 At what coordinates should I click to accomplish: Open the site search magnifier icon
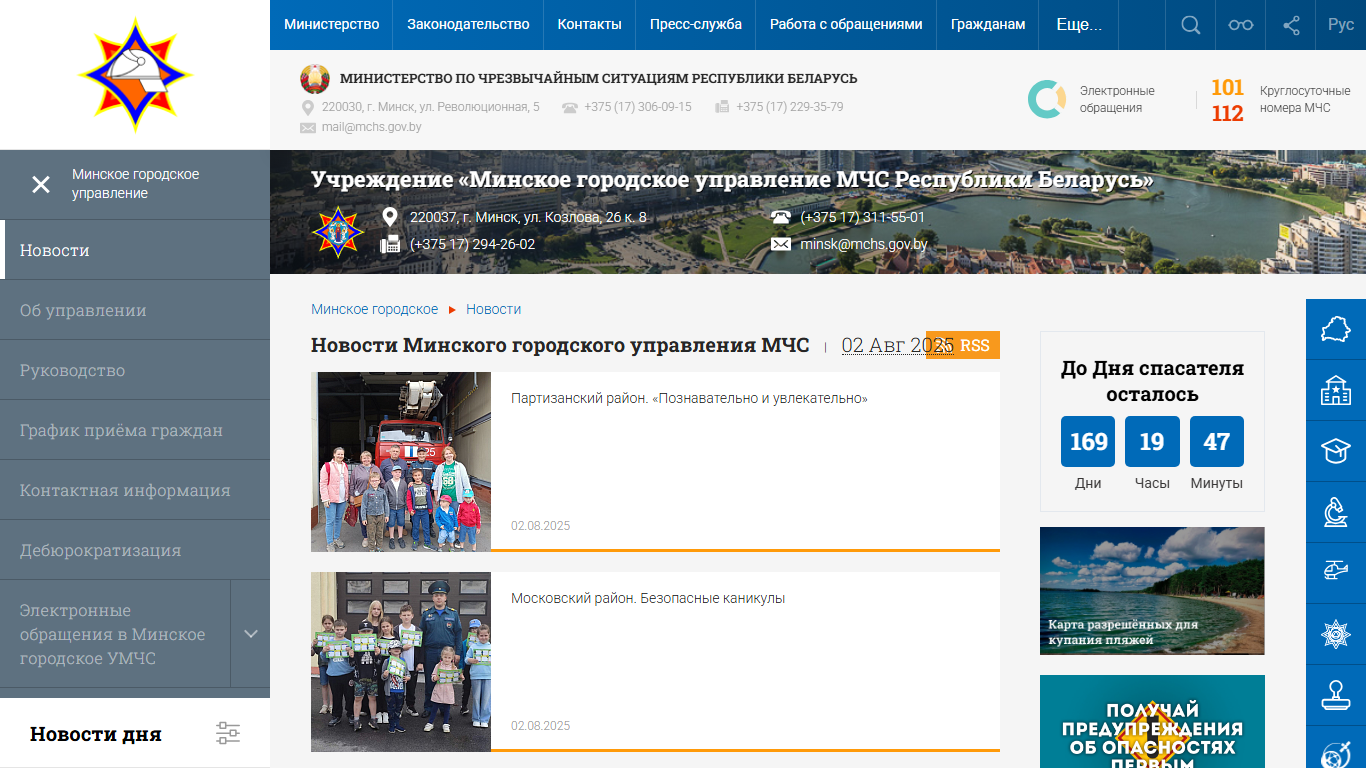point(1190,25)
